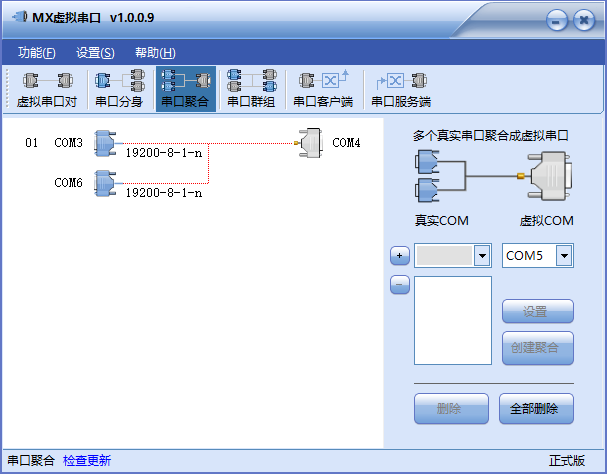Minimize the MX虚拟串口 window

pos(557,20)
